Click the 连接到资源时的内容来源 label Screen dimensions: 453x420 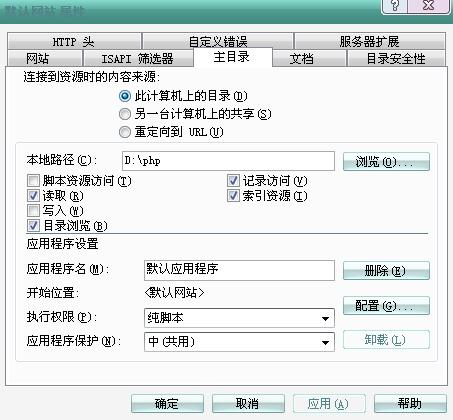pos(92,77)
